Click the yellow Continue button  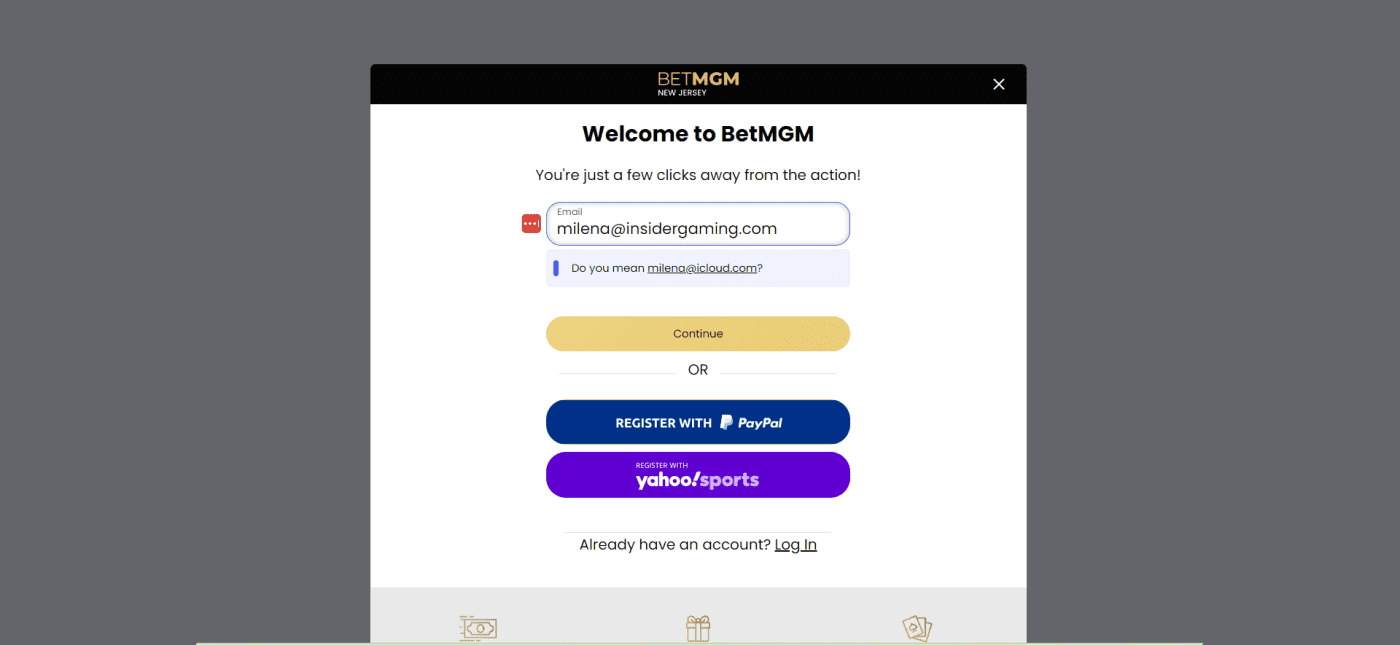pyautogui.click(x=698, y=334)
